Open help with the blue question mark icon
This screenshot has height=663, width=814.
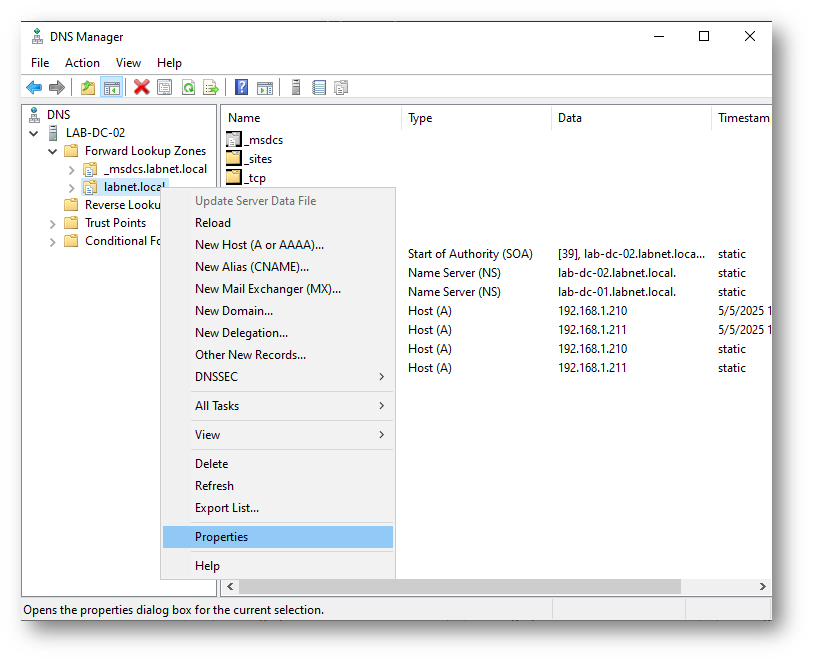[241, 87]
